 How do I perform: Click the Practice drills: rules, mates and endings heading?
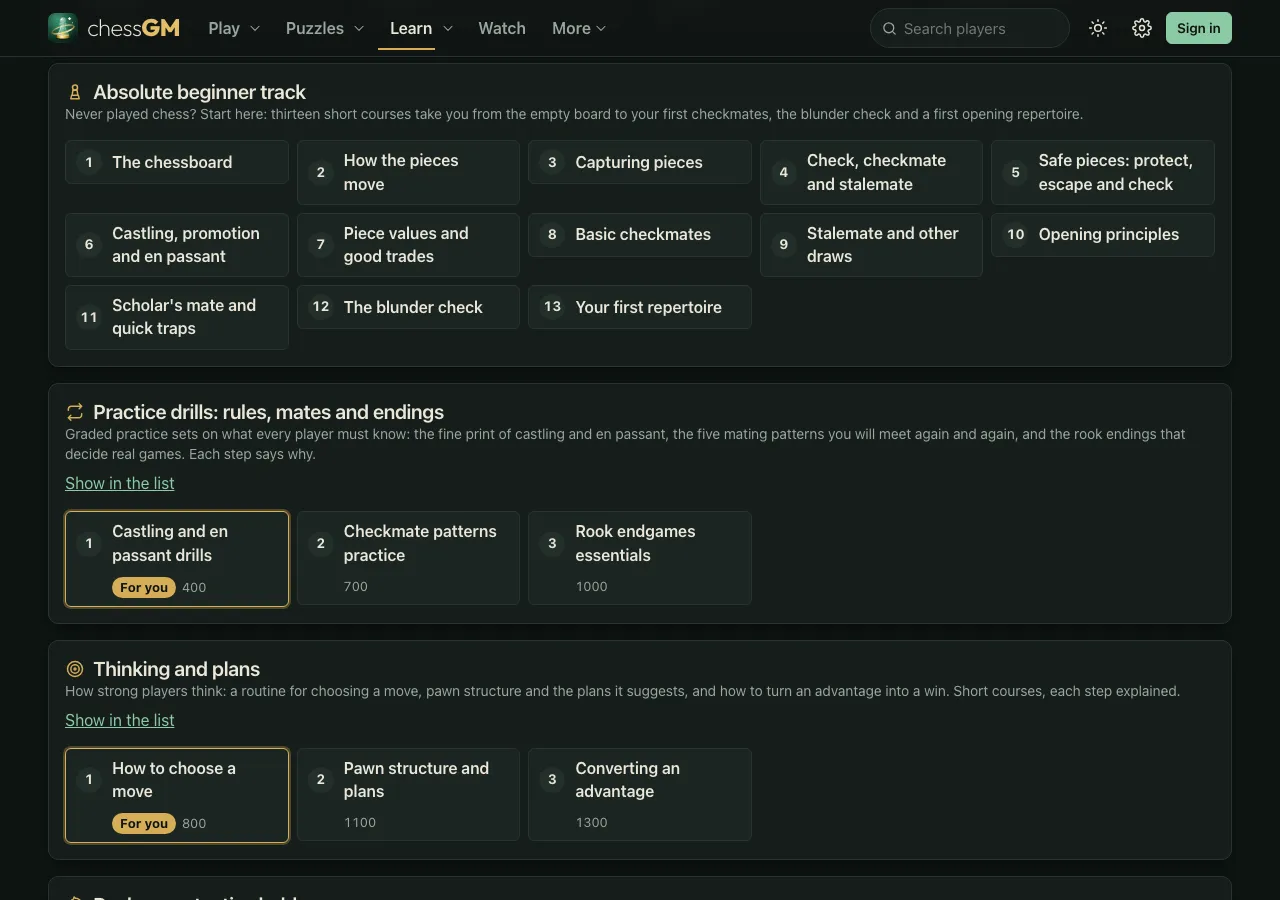[268, 412]
